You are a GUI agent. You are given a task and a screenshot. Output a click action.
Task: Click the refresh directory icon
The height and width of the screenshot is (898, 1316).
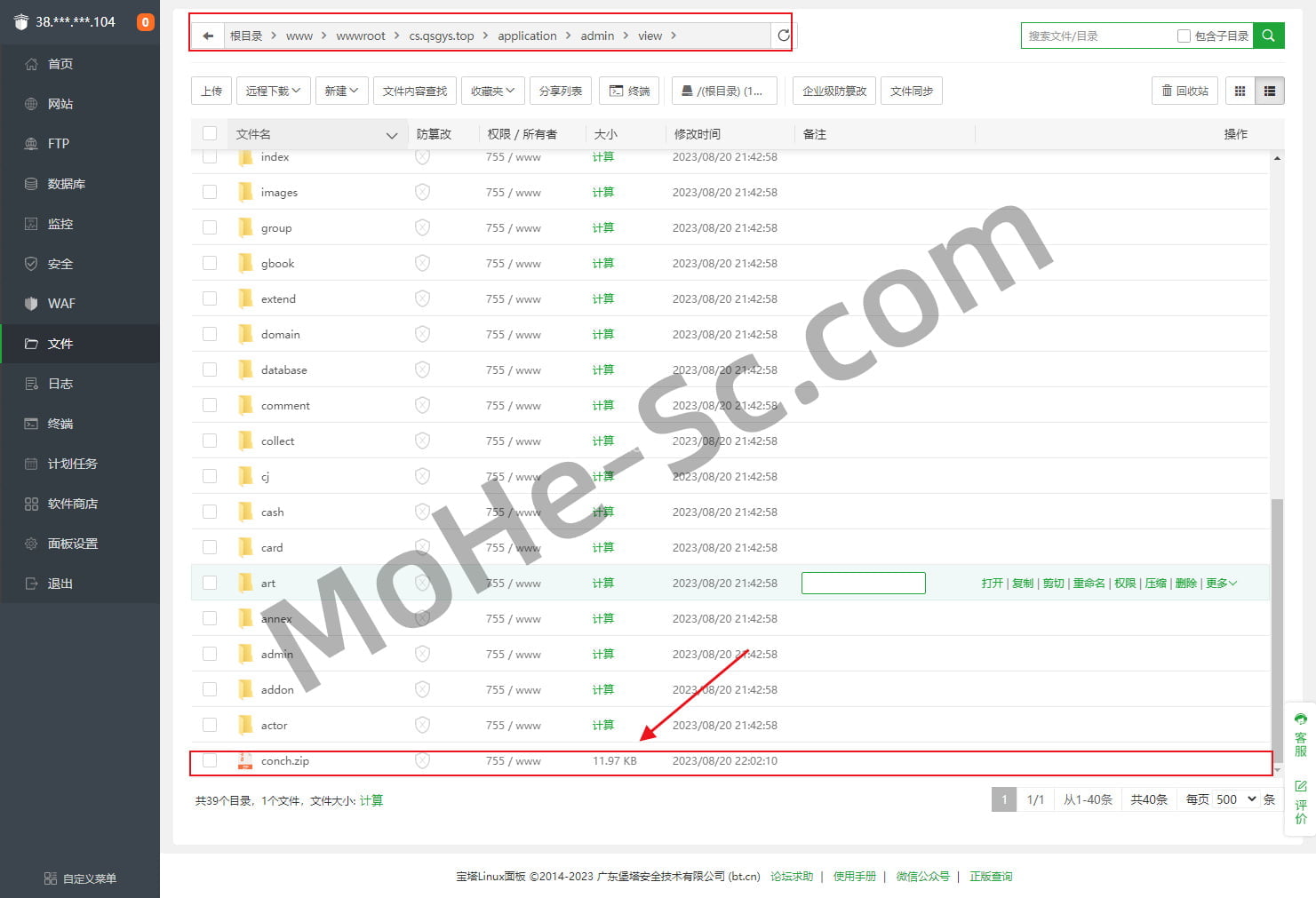click(783, 36)
